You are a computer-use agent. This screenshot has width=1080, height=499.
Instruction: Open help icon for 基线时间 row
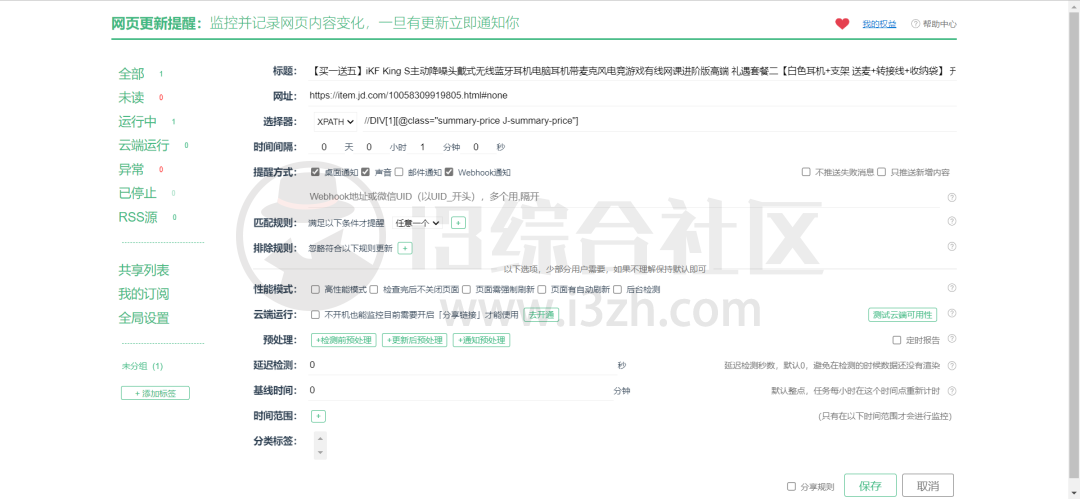[x=952, y=391]
